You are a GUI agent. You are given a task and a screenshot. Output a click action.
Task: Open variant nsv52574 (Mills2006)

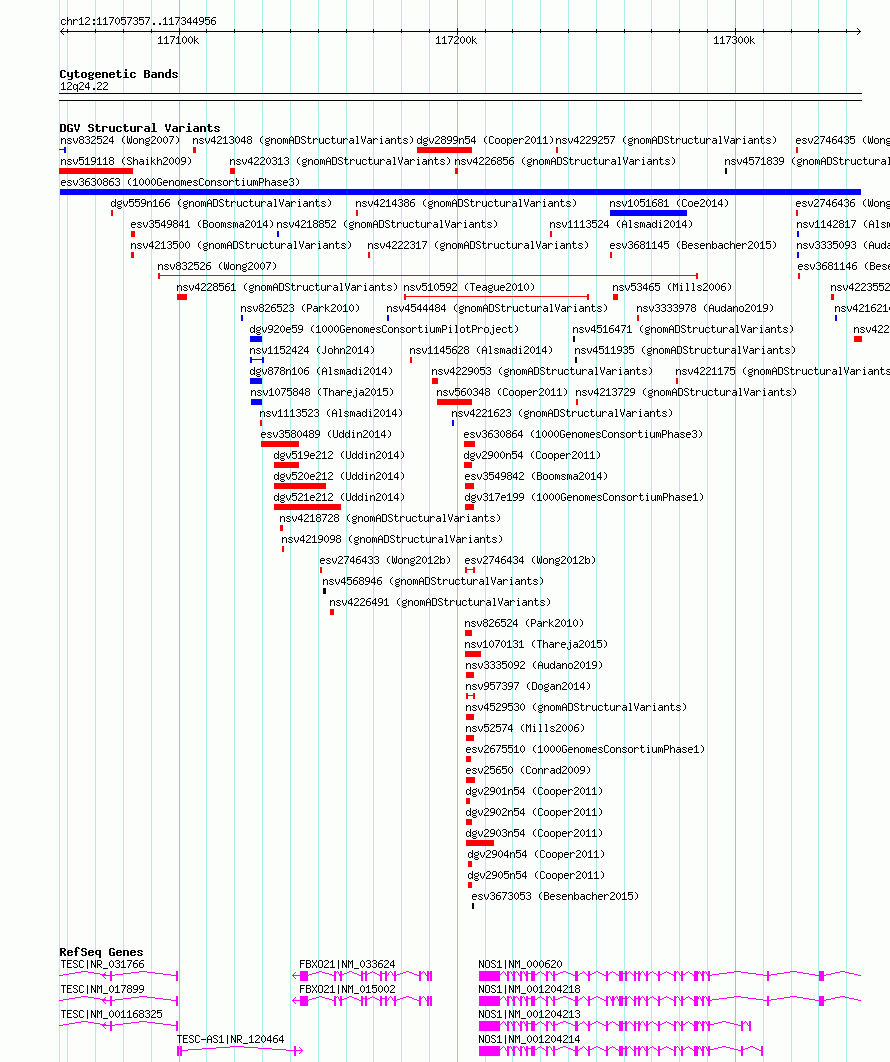[525, 728]
